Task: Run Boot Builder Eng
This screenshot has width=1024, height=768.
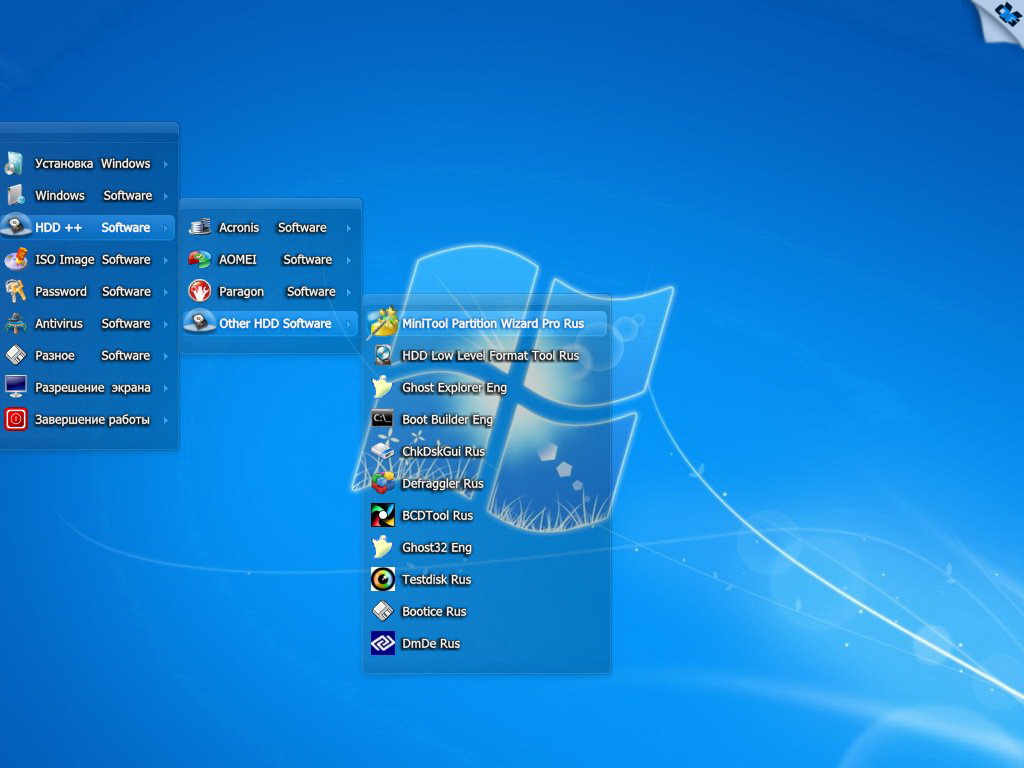Action: [487, 419]
